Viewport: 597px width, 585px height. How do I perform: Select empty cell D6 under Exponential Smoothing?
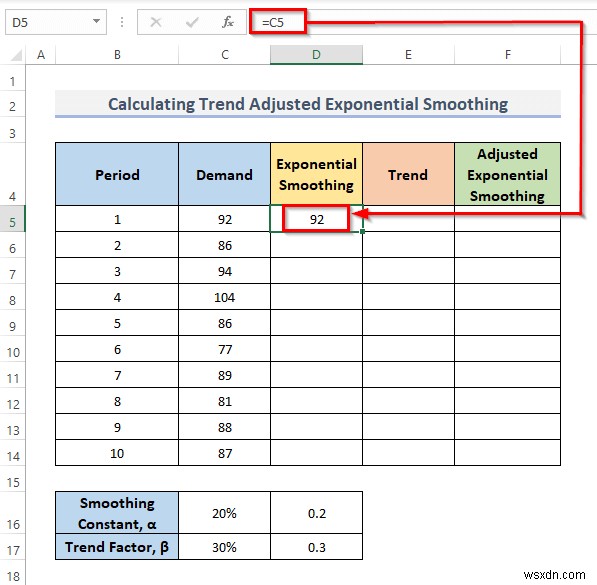coord(316,245)
